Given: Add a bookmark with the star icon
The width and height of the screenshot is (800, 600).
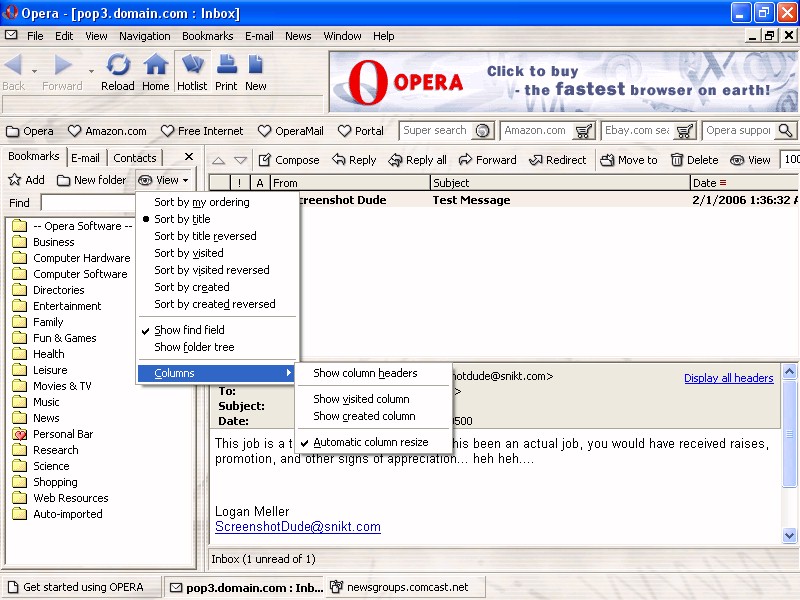Looking at the screenshot, I should click(x=27, y=180).
